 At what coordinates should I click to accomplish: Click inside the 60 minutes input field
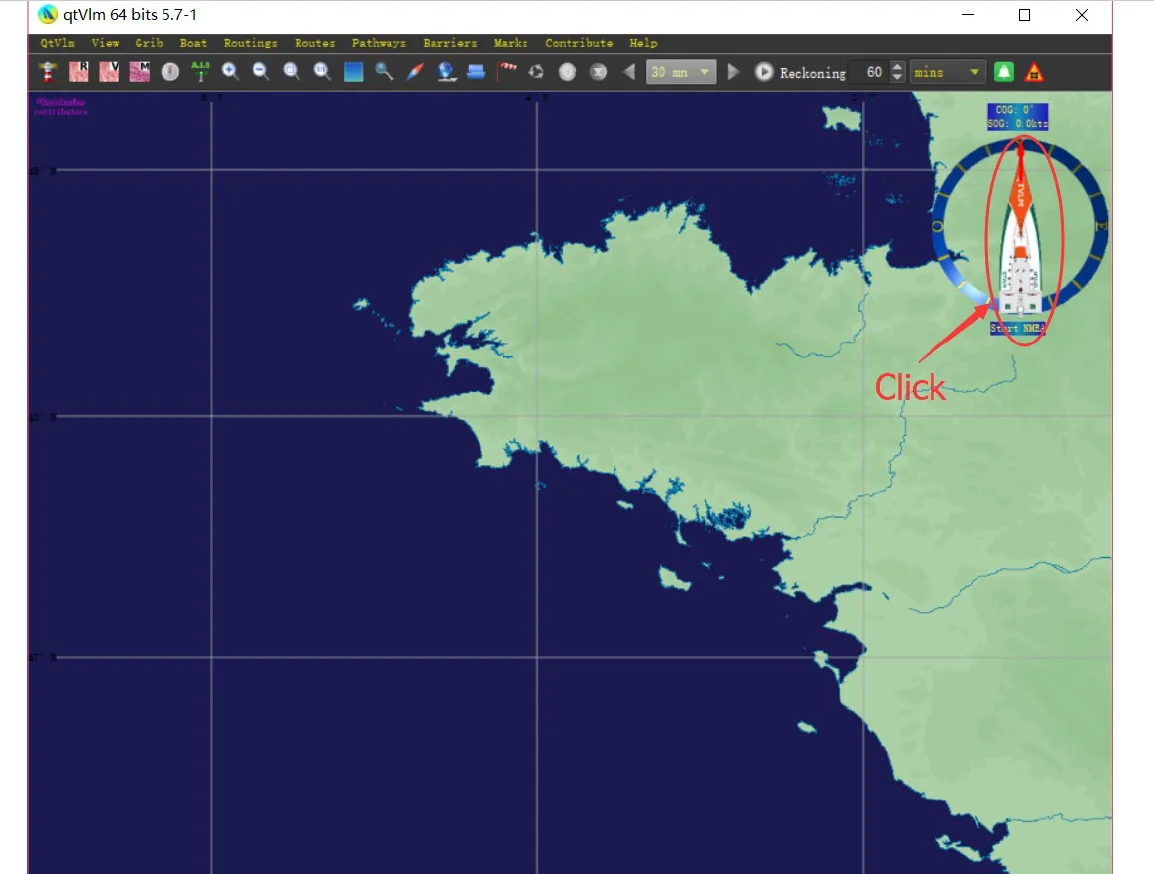click(872, 72)
